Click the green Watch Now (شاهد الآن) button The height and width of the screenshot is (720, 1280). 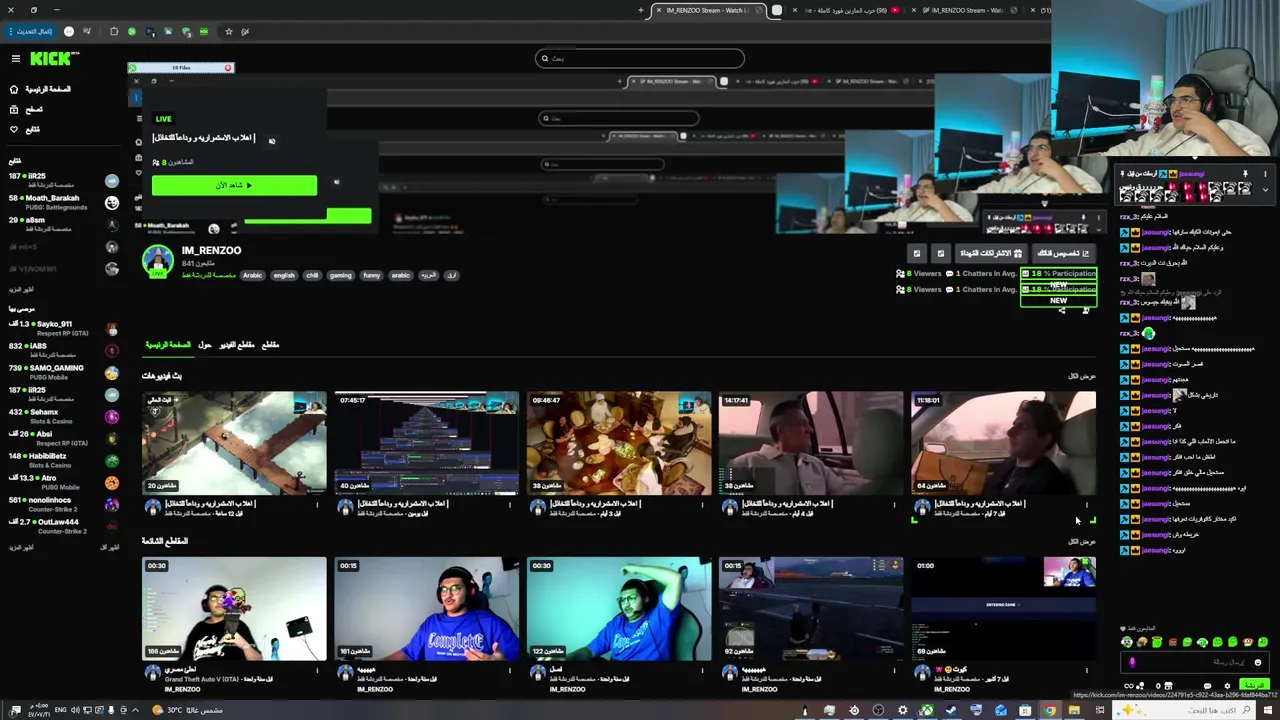pyautogui.click(x=234, y=185)
